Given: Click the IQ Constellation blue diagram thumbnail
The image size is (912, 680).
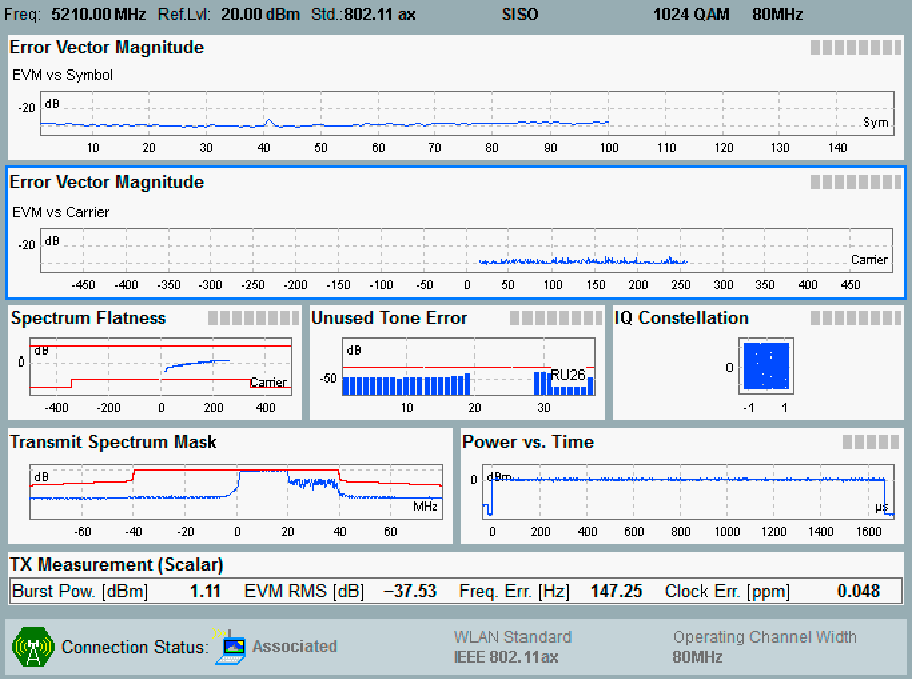Looking at the screenshot, I should coord(766,365).
